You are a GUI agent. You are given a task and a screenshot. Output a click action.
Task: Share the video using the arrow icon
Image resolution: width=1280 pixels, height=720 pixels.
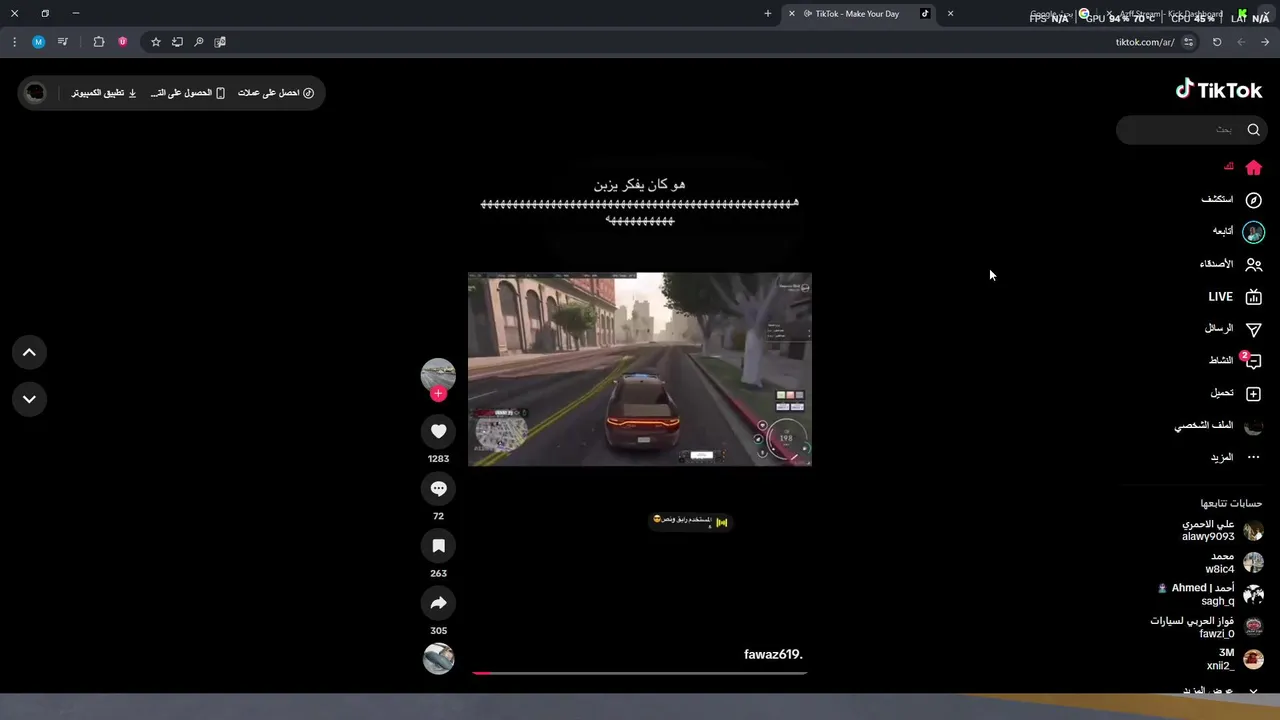tap(438, 603)
